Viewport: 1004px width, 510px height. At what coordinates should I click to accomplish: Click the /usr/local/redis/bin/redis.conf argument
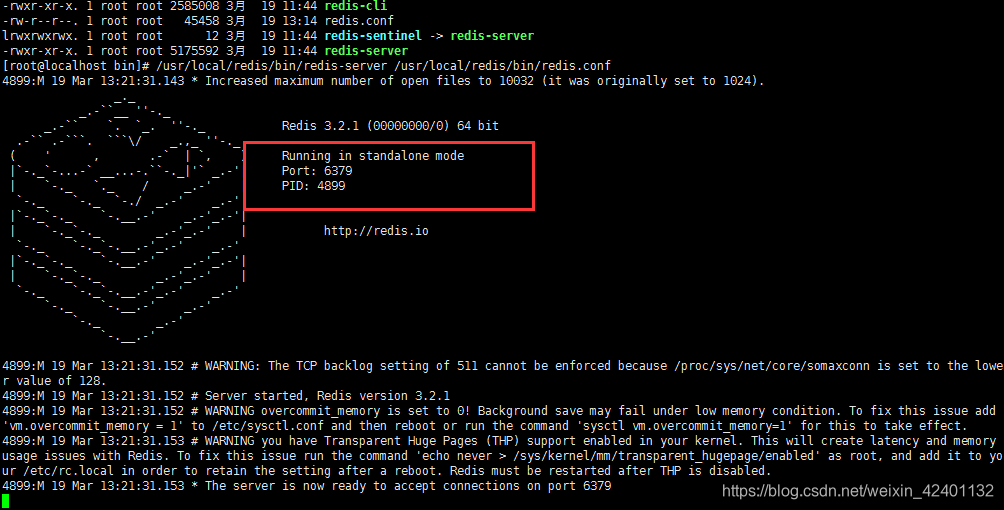[x=503, y=66]
